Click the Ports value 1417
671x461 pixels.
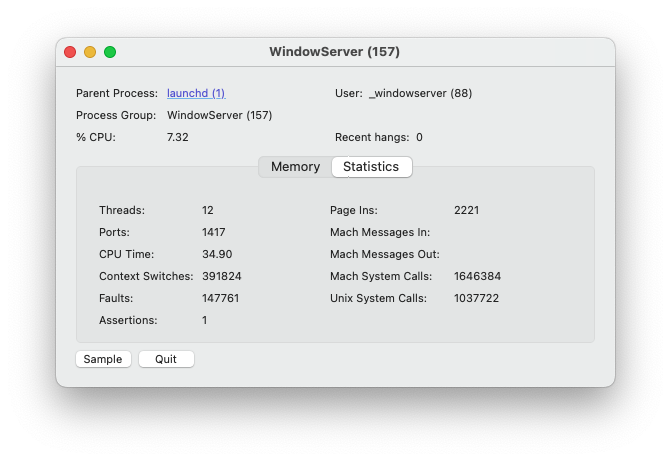click(x=214, y=232)
